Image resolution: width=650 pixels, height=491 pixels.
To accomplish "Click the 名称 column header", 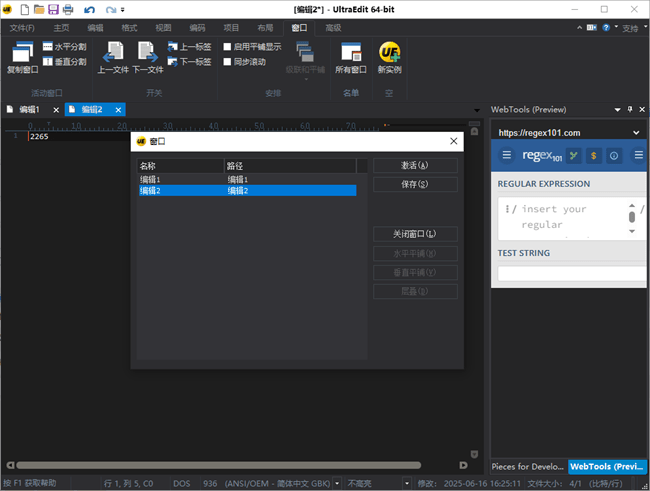I will pos(180,166).
